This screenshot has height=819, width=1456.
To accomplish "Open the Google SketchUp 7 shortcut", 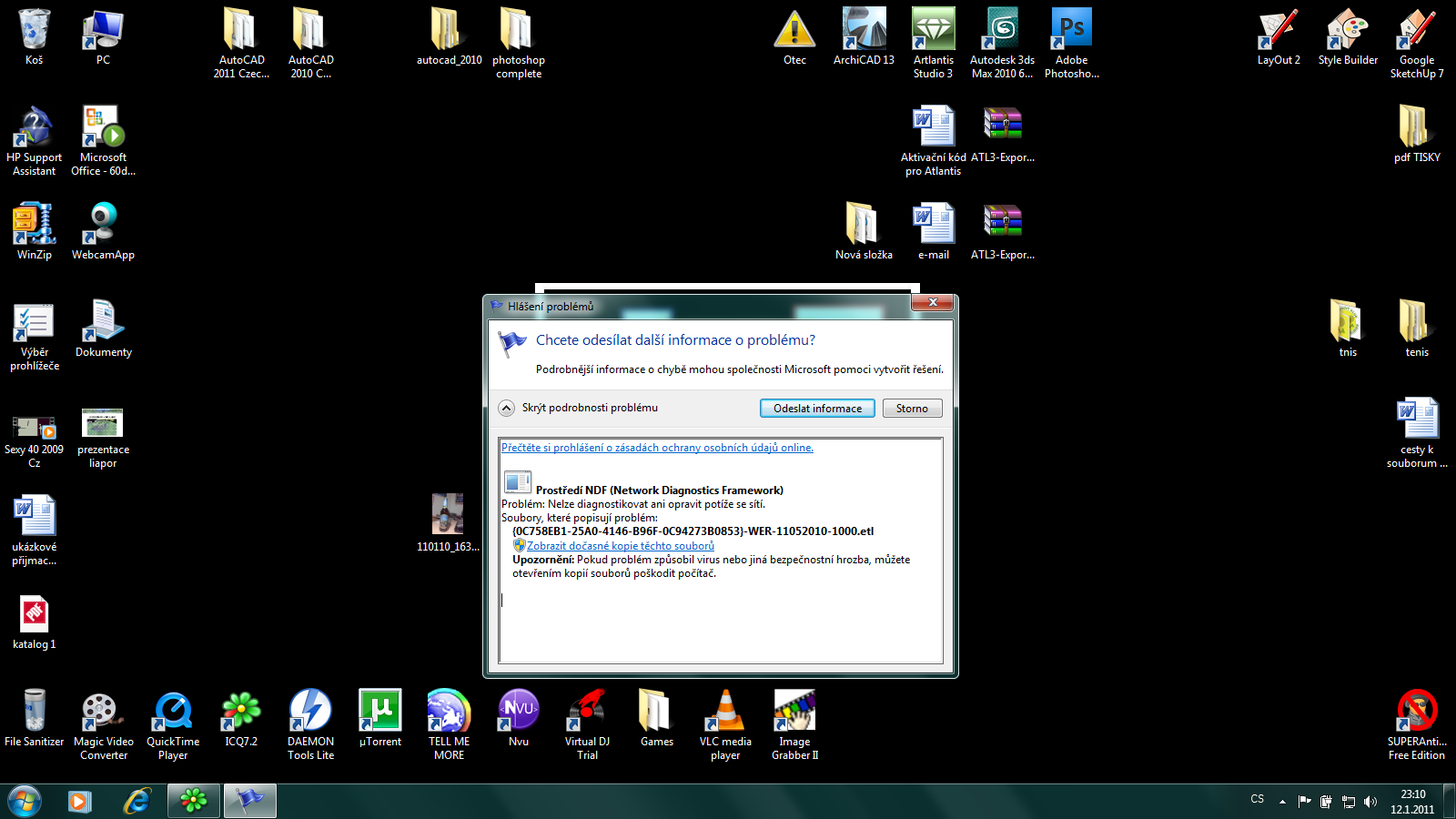I will click(1417, 43).
